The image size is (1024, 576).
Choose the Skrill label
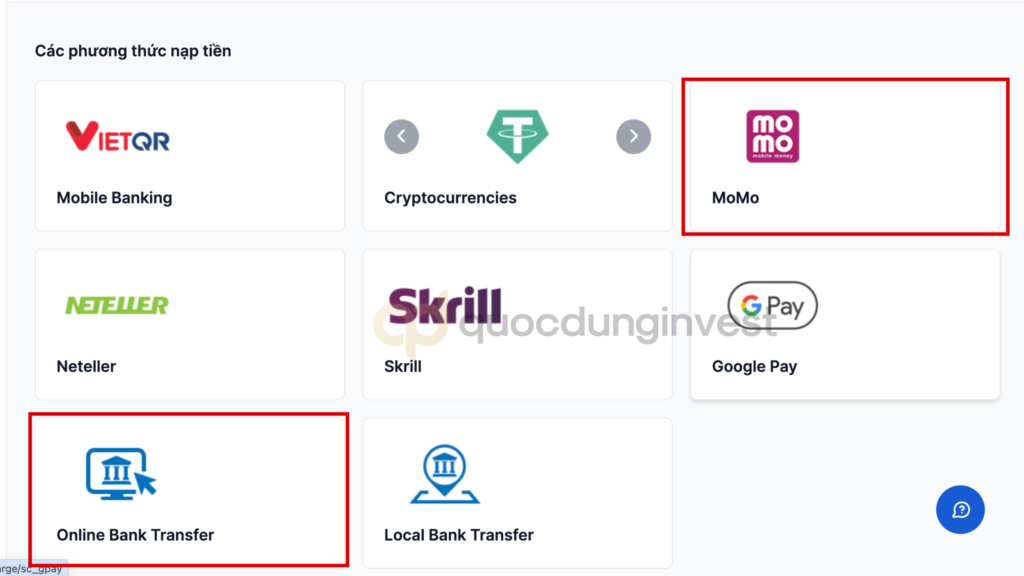coord(403,366)
